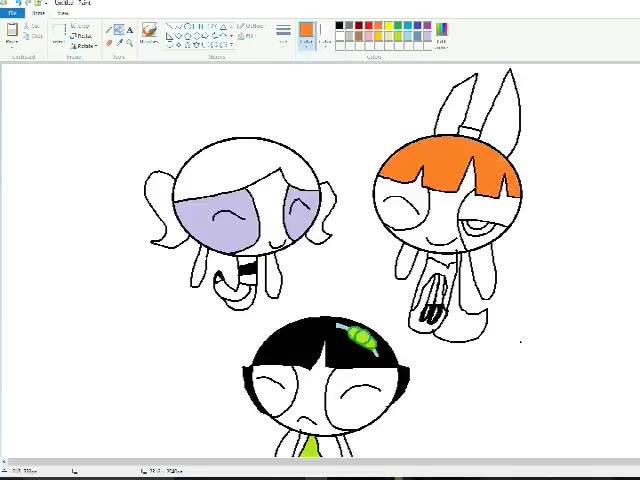Pick the Right triangle shape
The height and width of the screenshot is (480, 640).
[169, 36]
